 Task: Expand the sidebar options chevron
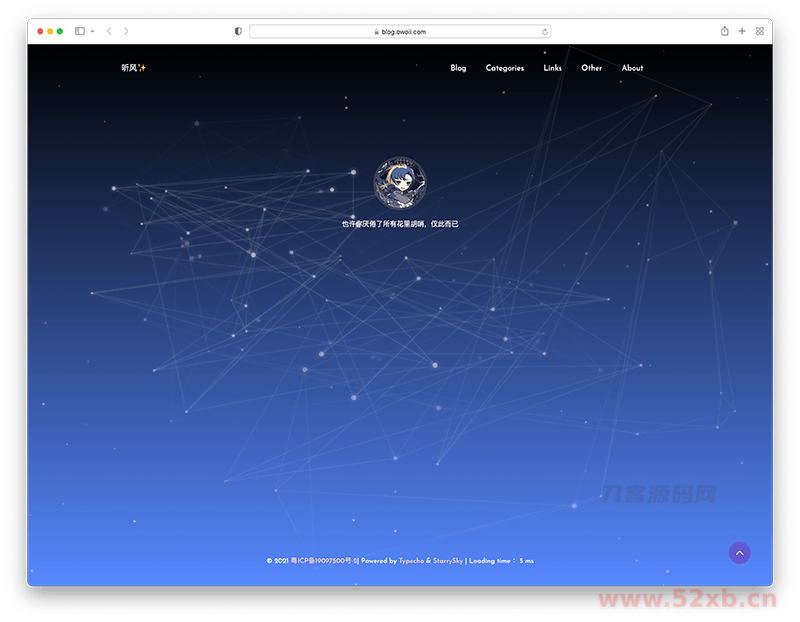coord(91,31)
